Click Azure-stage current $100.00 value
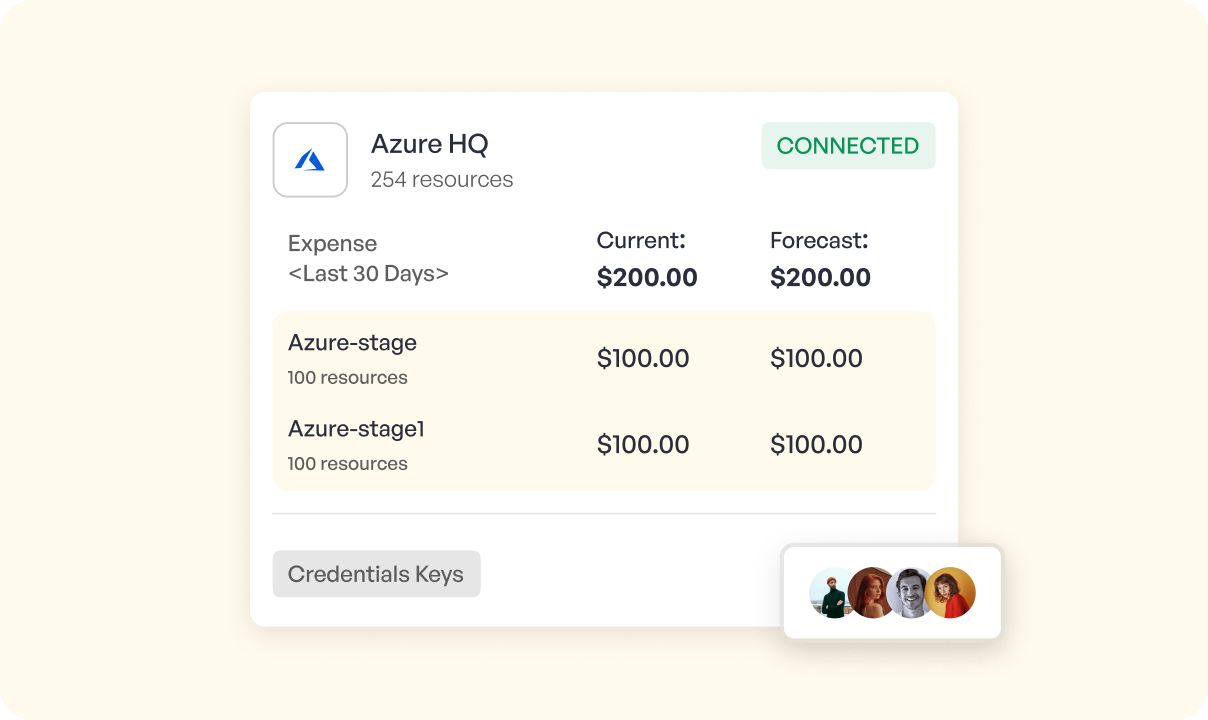The image size is (1208, 720). (643, 359)
